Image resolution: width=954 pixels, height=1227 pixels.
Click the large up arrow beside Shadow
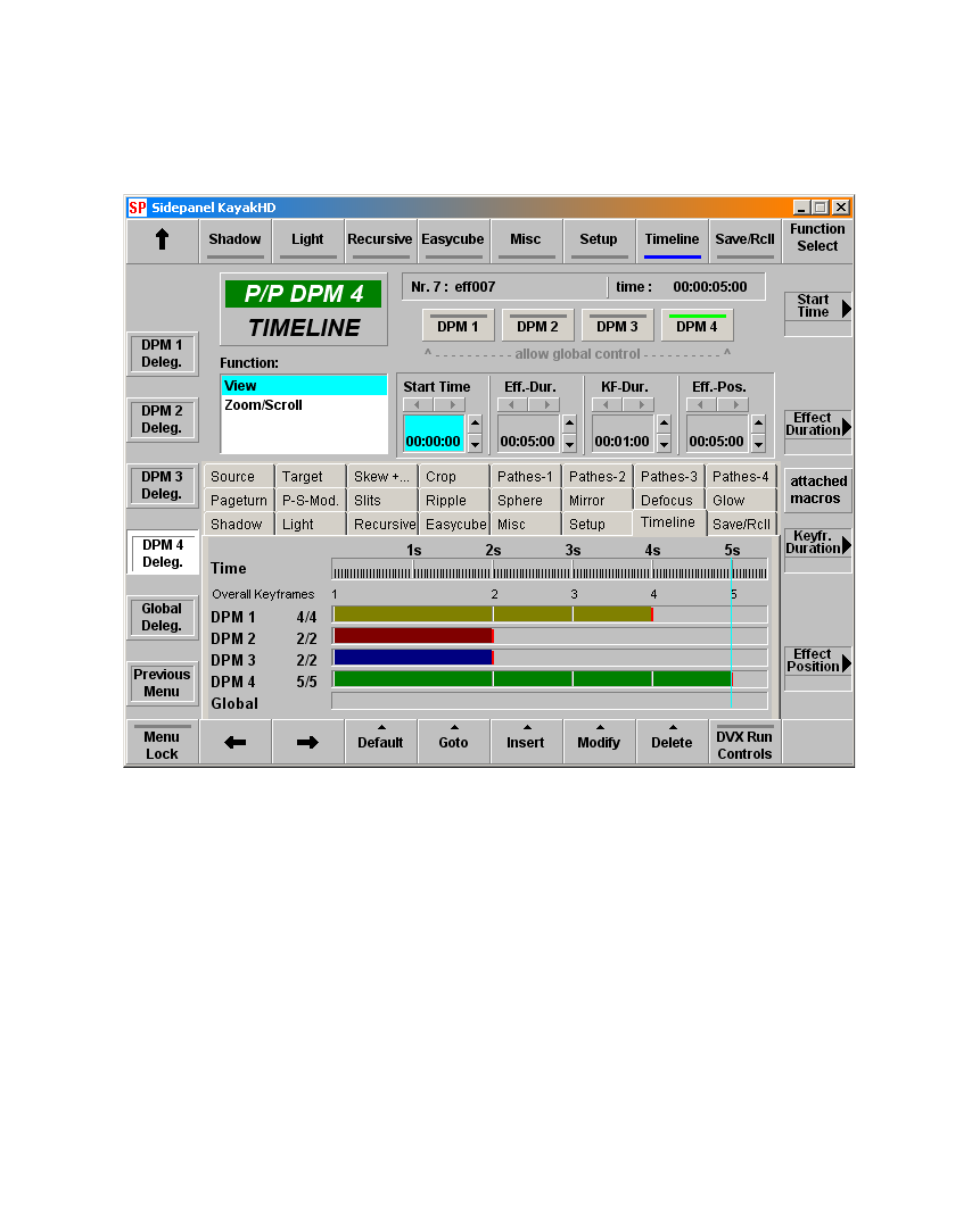click(x=162, y=240)
